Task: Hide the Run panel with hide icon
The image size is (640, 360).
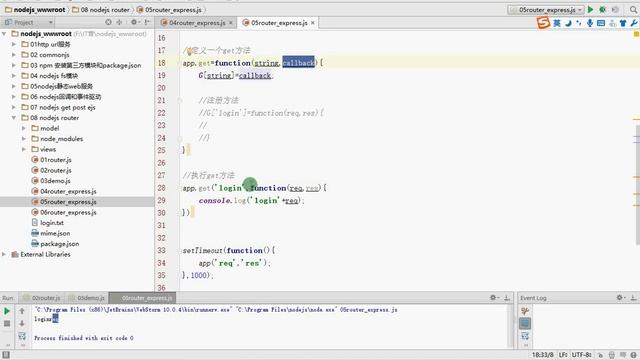Action: (507, 298)
